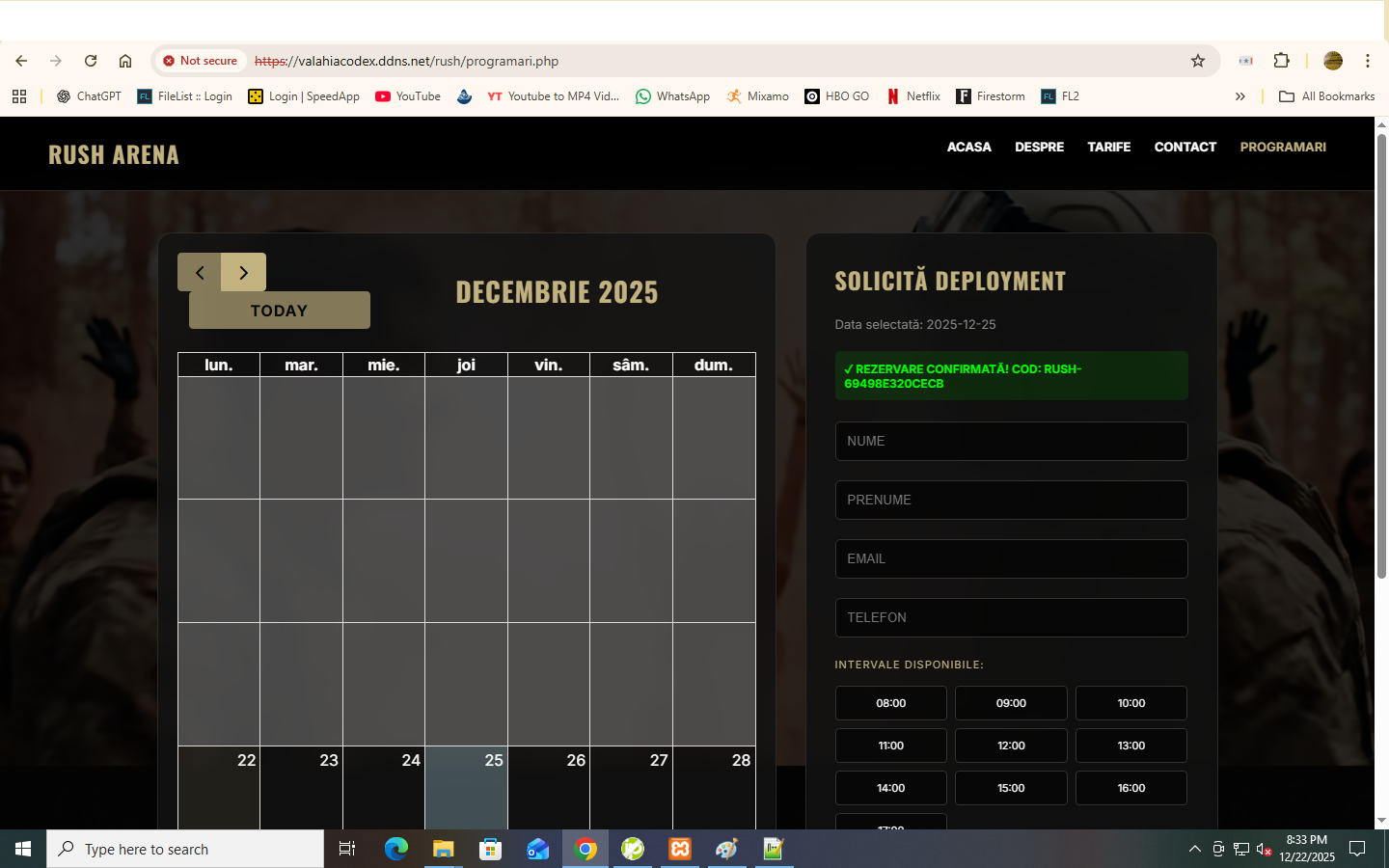Reload the page with the refresh icon
Viewport: 1389px width, 868px height.
pyautogui.click(x=91, y=61)
